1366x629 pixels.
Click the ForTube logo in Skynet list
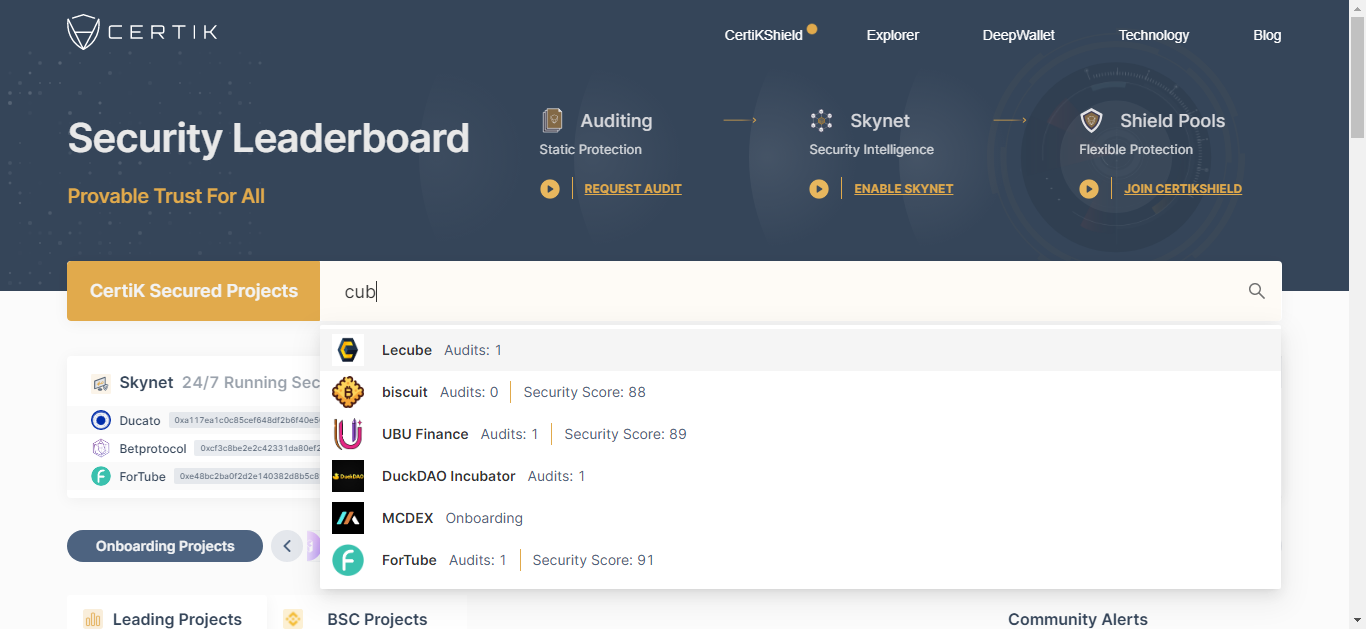coord(100,476)
